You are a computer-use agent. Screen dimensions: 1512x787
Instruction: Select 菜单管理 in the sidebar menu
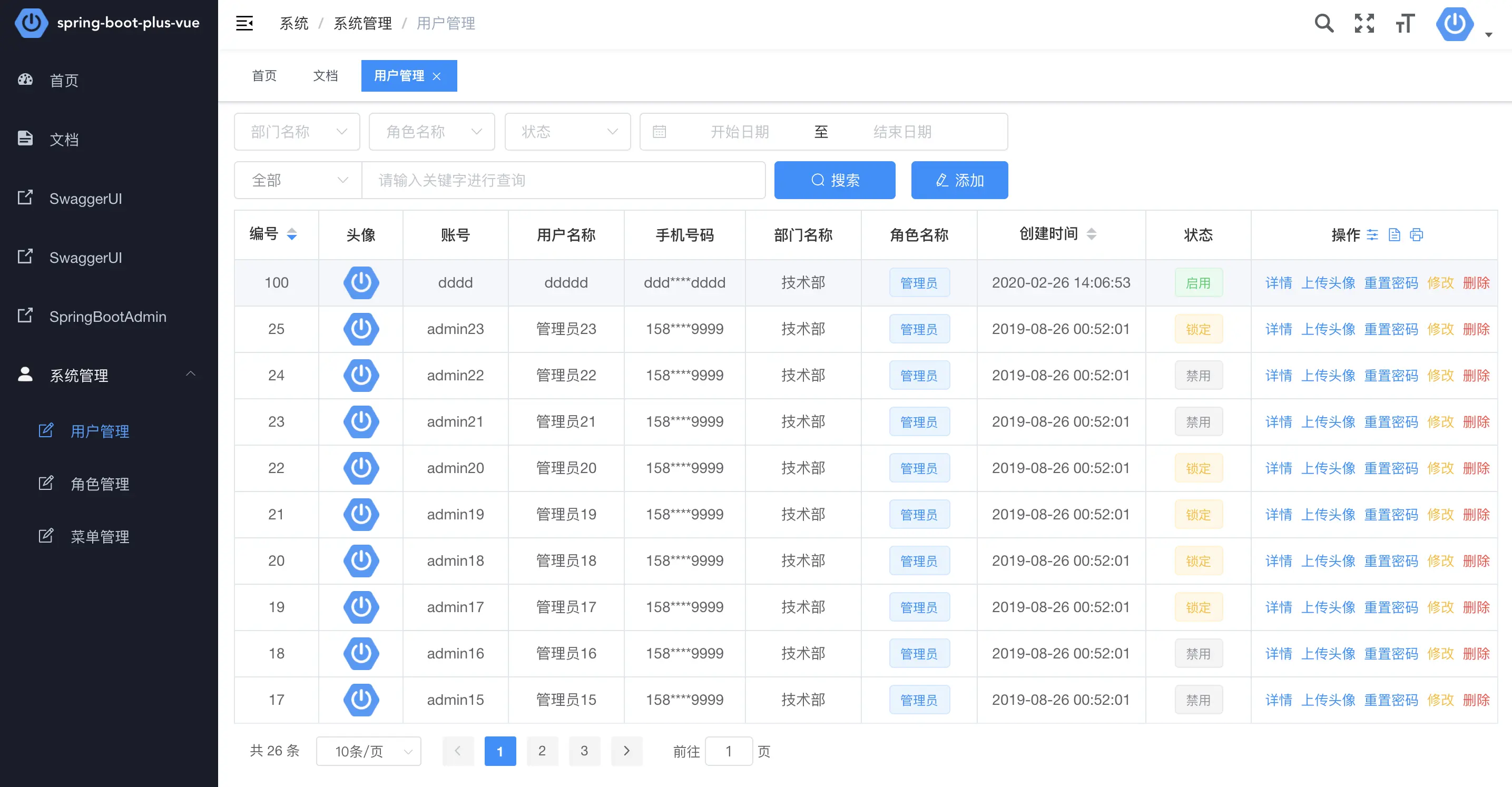point(100,536)
